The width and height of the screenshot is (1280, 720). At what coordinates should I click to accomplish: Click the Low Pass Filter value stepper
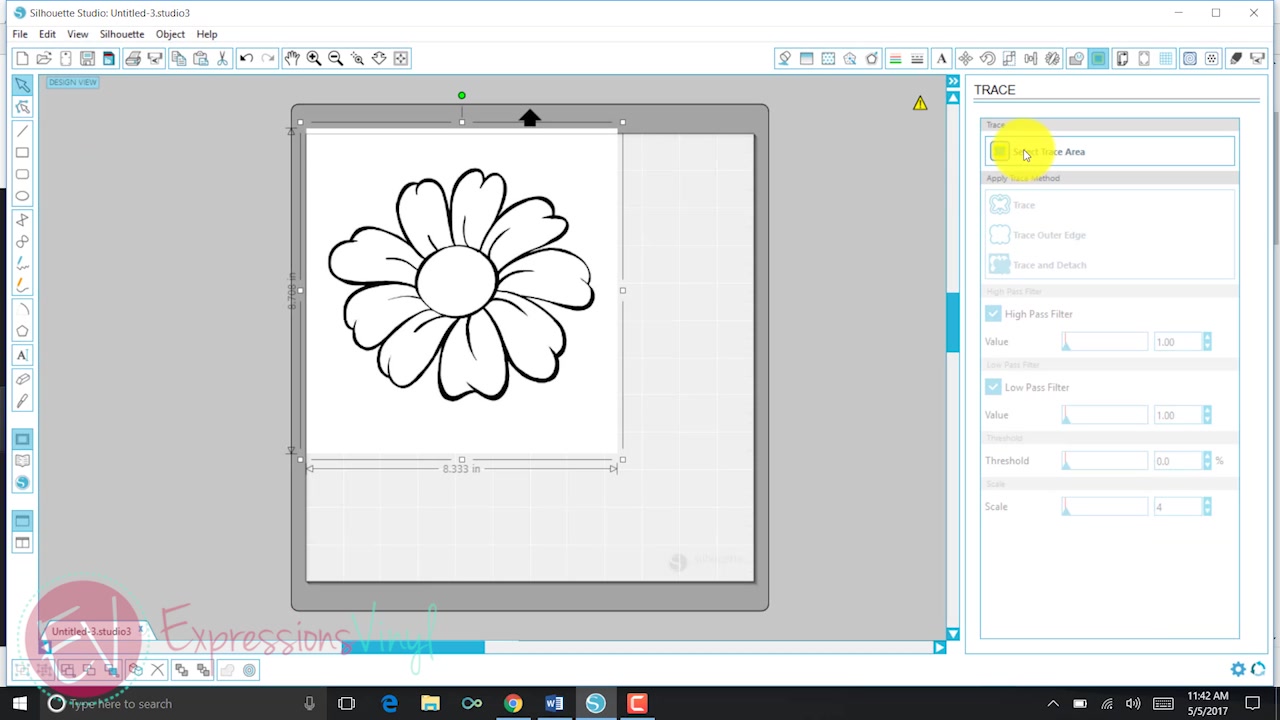click(x=1207, y=415)
